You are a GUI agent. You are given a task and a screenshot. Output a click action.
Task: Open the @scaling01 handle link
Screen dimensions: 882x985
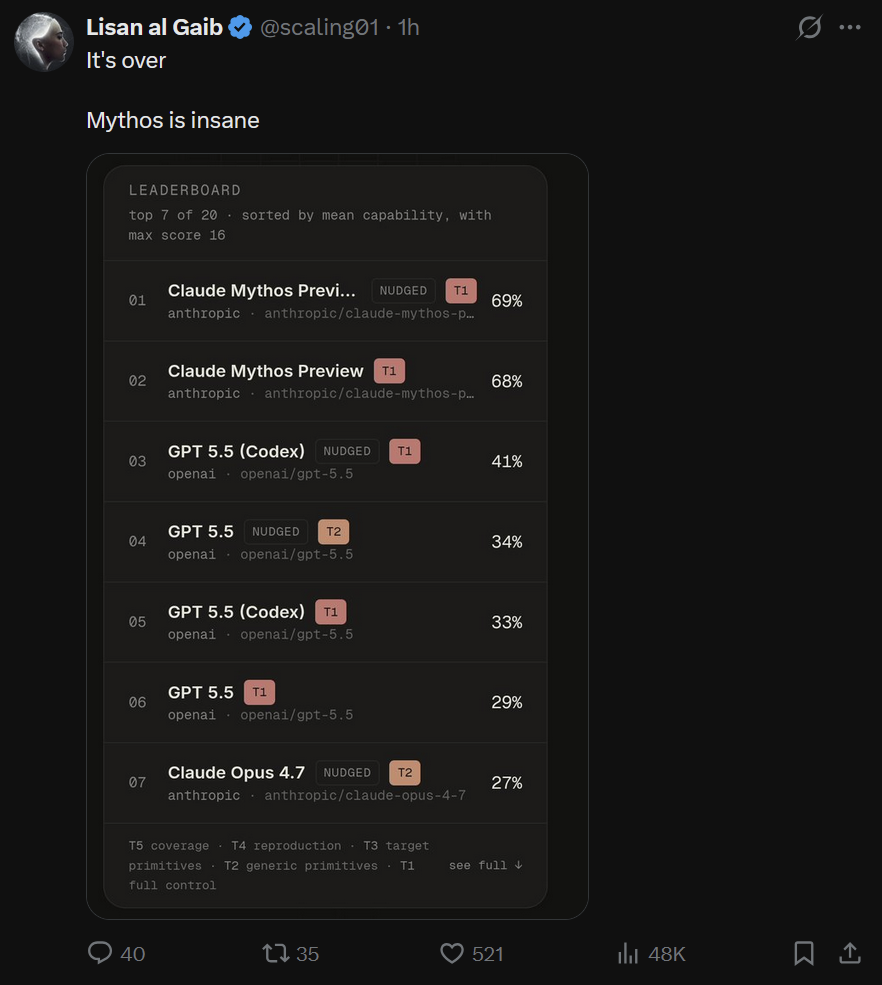[319, 27]
